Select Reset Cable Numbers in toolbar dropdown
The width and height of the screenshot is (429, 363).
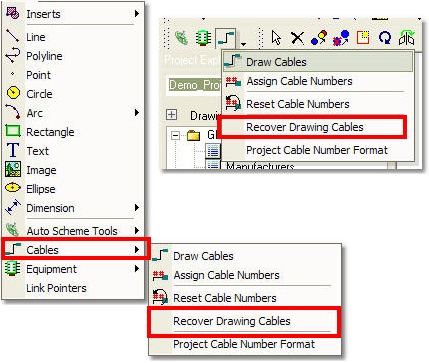tap(318, 104)
